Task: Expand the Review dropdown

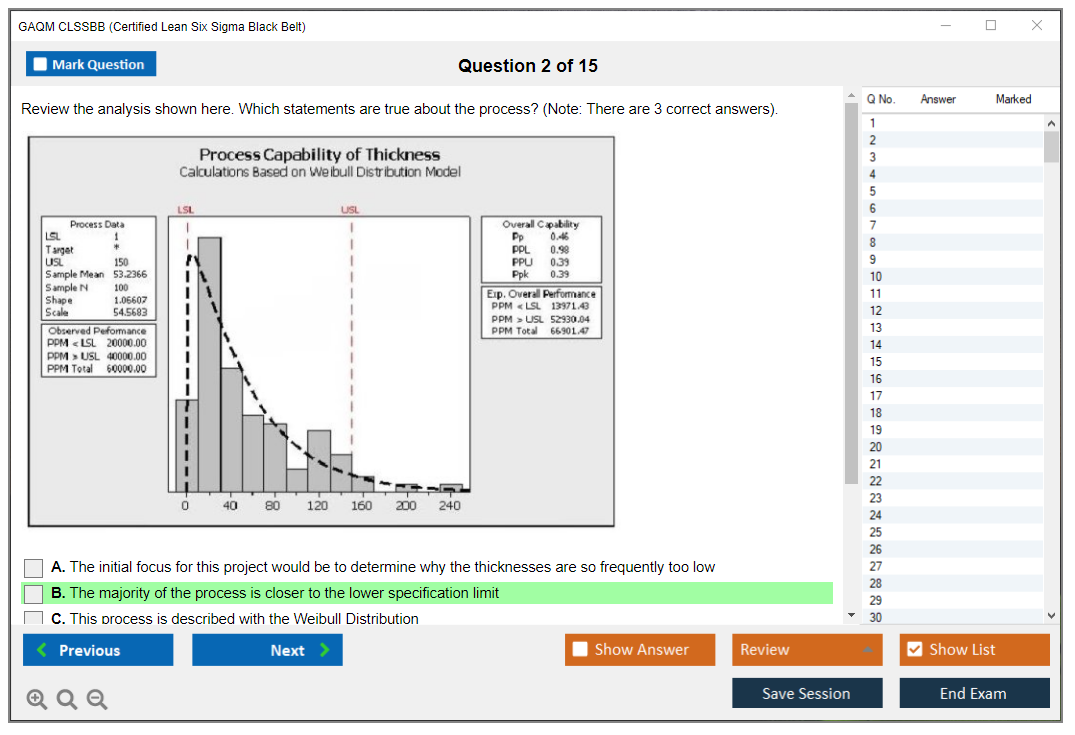Action: click(868, 650)
